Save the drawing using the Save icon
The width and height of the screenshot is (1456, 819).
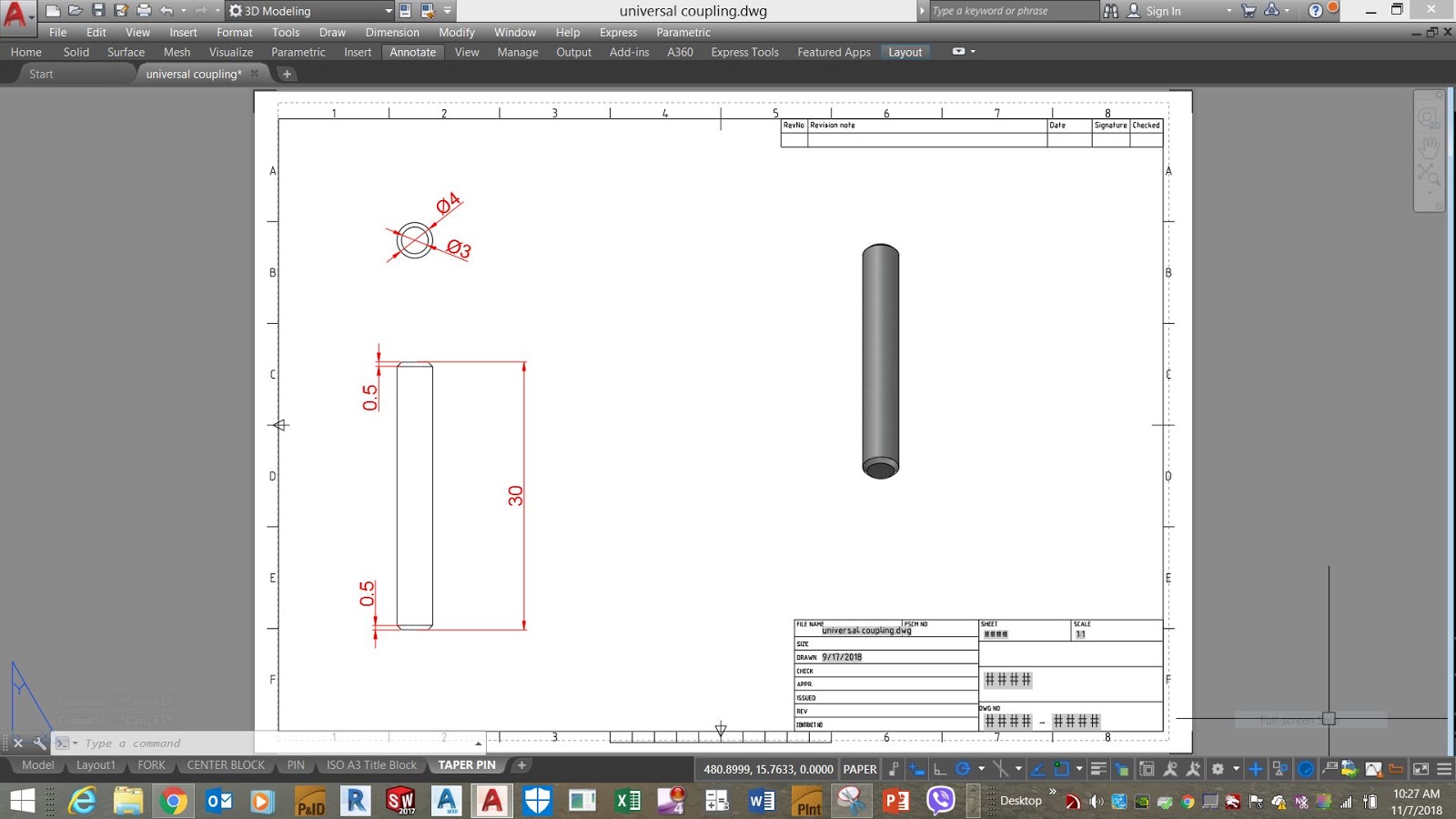98,10
